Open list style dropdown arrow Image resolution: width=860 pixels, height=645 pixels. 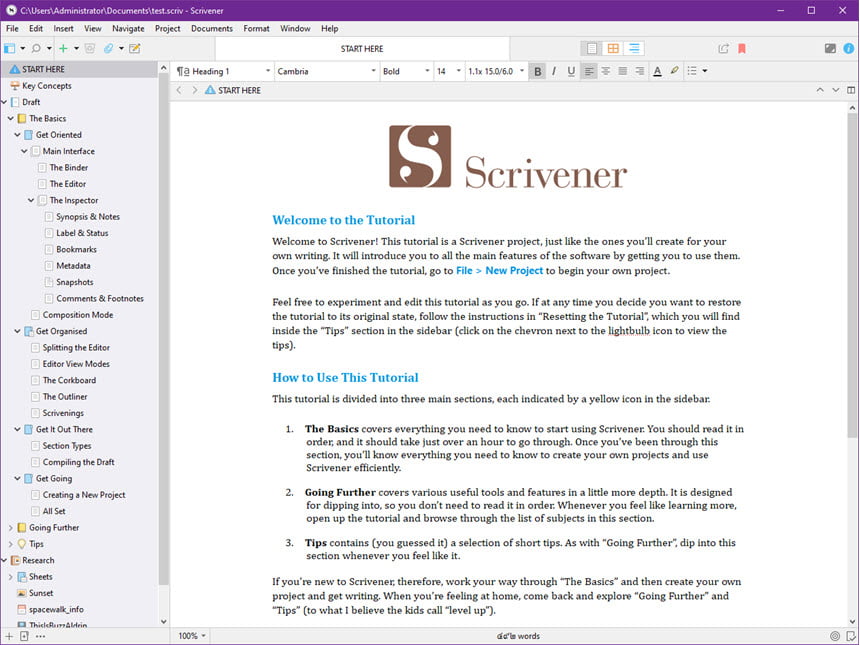point(705,71)
